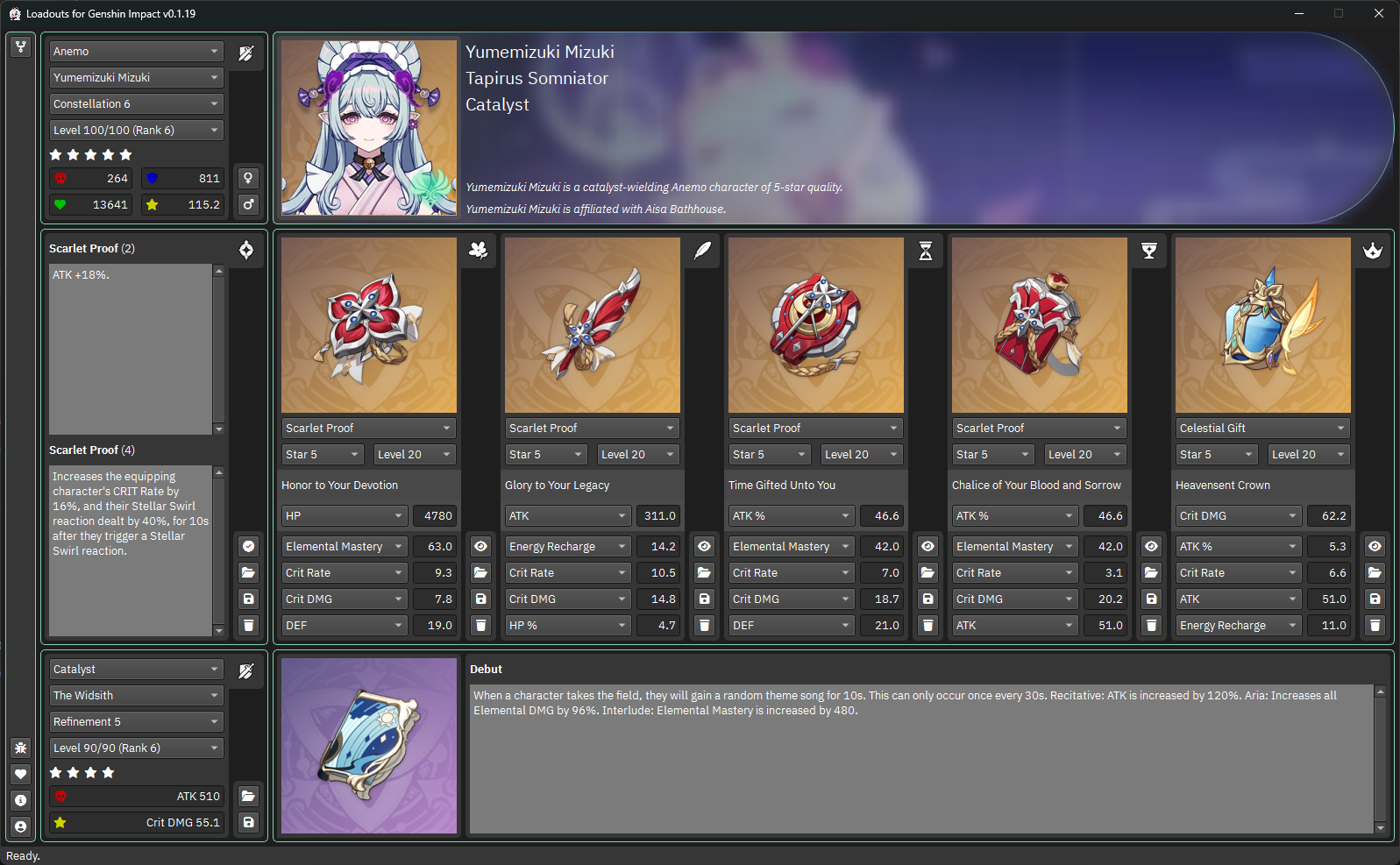Image resolution: width=1400 pixels, height=865 pixels.
Task: Click the branch icon at top of sidebar
Action: [21, 46]
